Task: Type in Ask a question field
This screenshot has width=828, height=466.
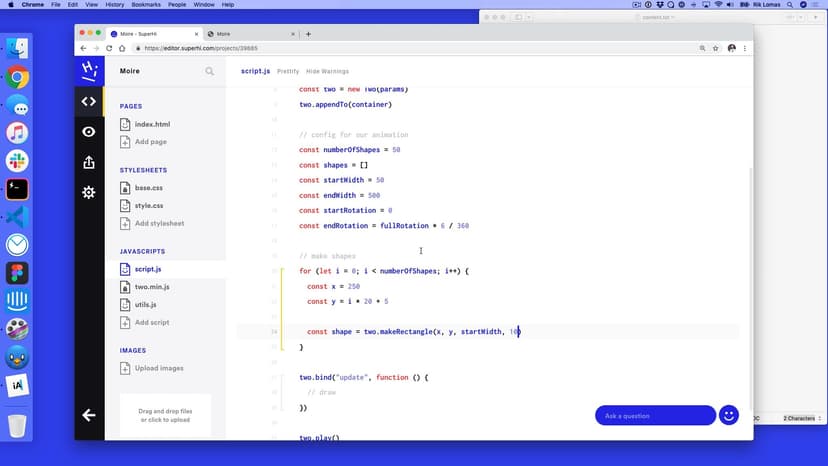Action: (x=655, y=415)
